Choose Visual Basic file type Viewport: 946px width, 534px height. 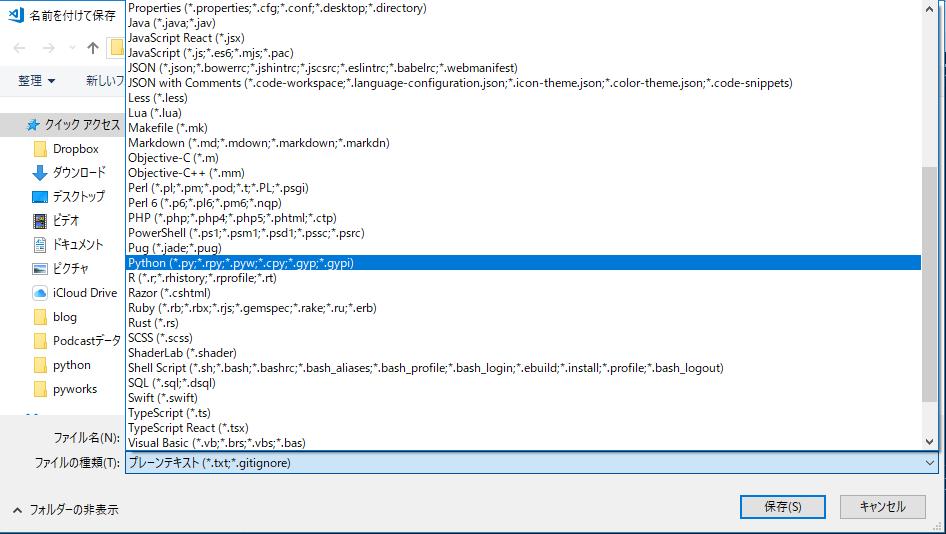click(523, 443)
